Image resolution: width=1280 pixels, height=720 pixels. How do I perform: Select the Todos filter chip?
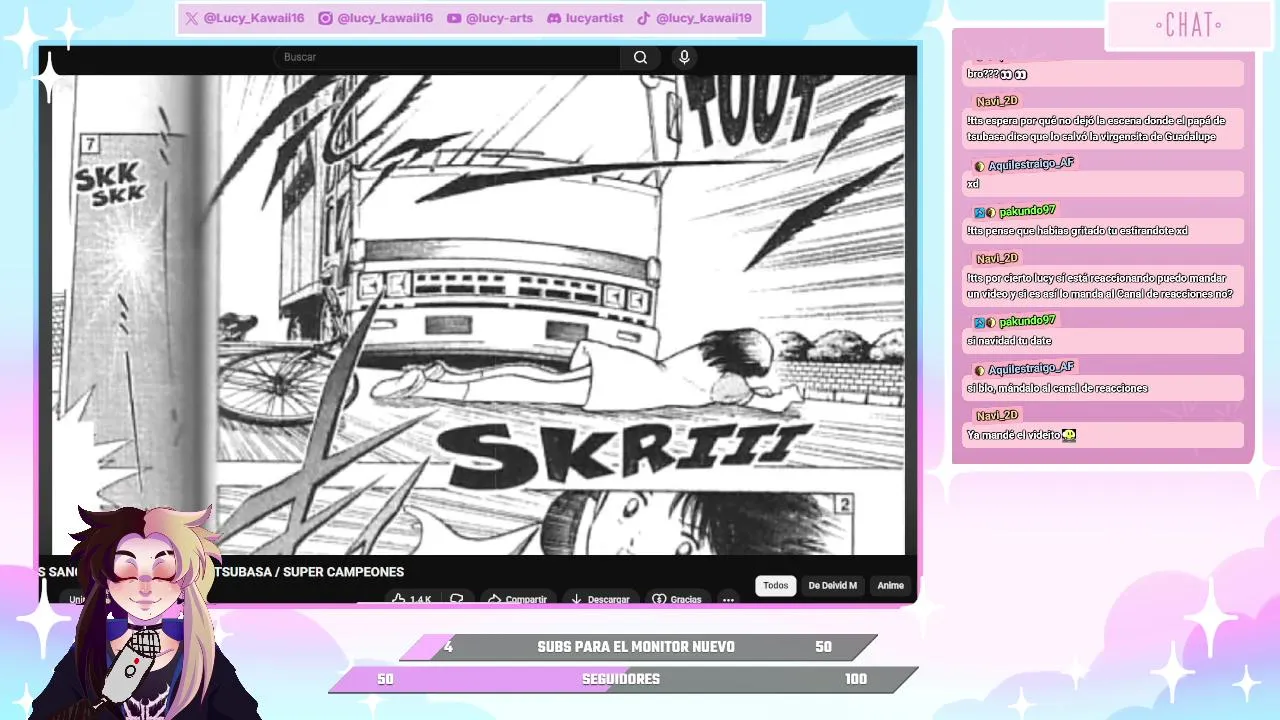click(x=776, y=585)
